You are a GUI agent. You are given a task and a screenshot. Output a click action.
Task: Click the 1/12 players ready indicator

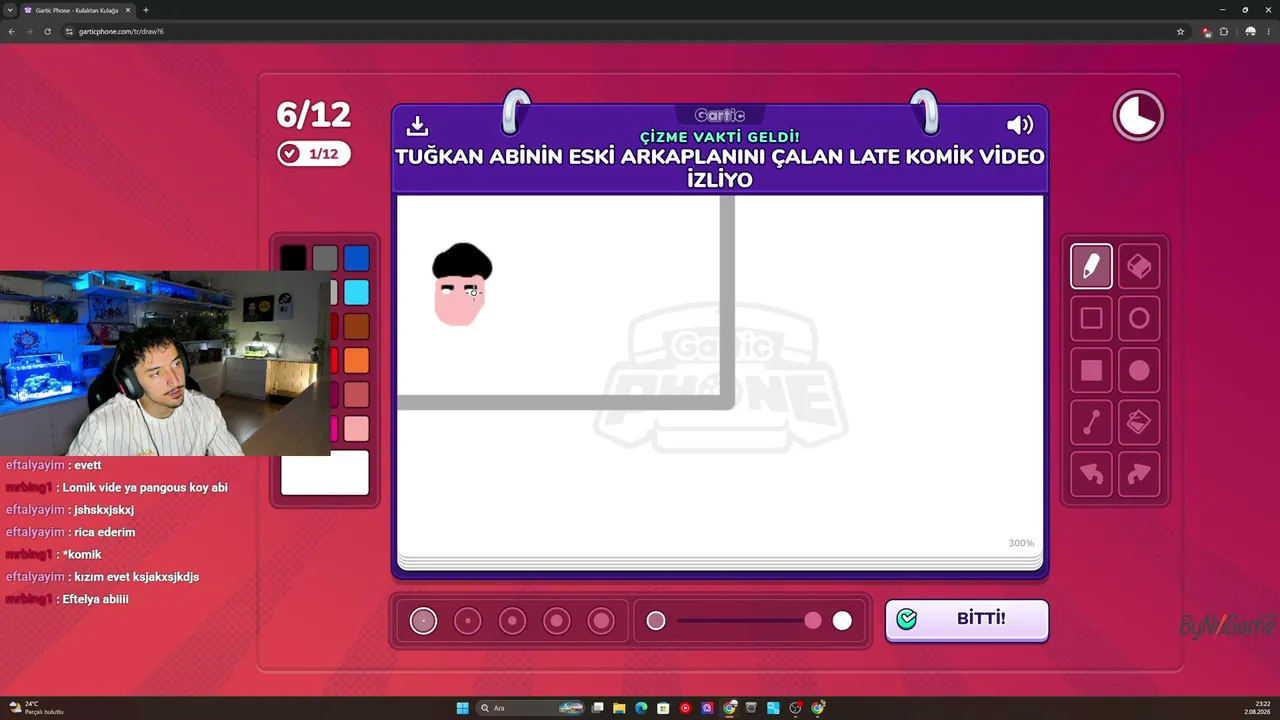[314, 154]
